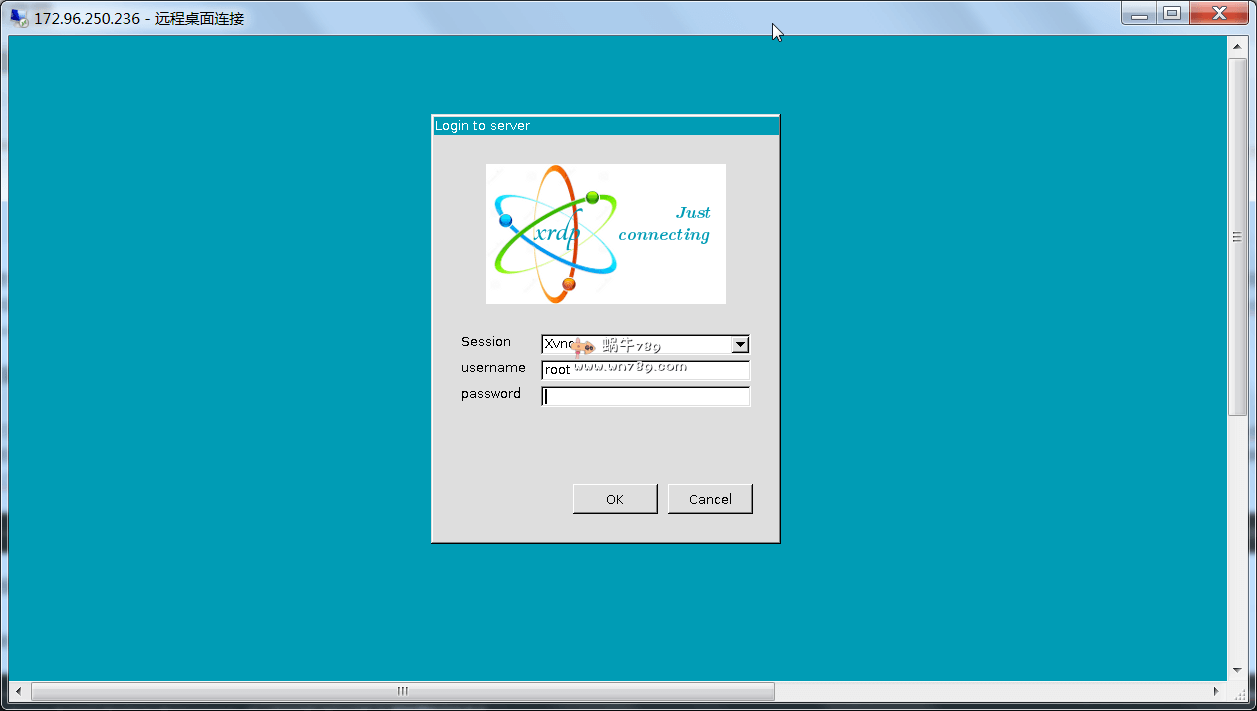Click into the password input field
This screenshot has width=1257, height=711.
(645, 396)
